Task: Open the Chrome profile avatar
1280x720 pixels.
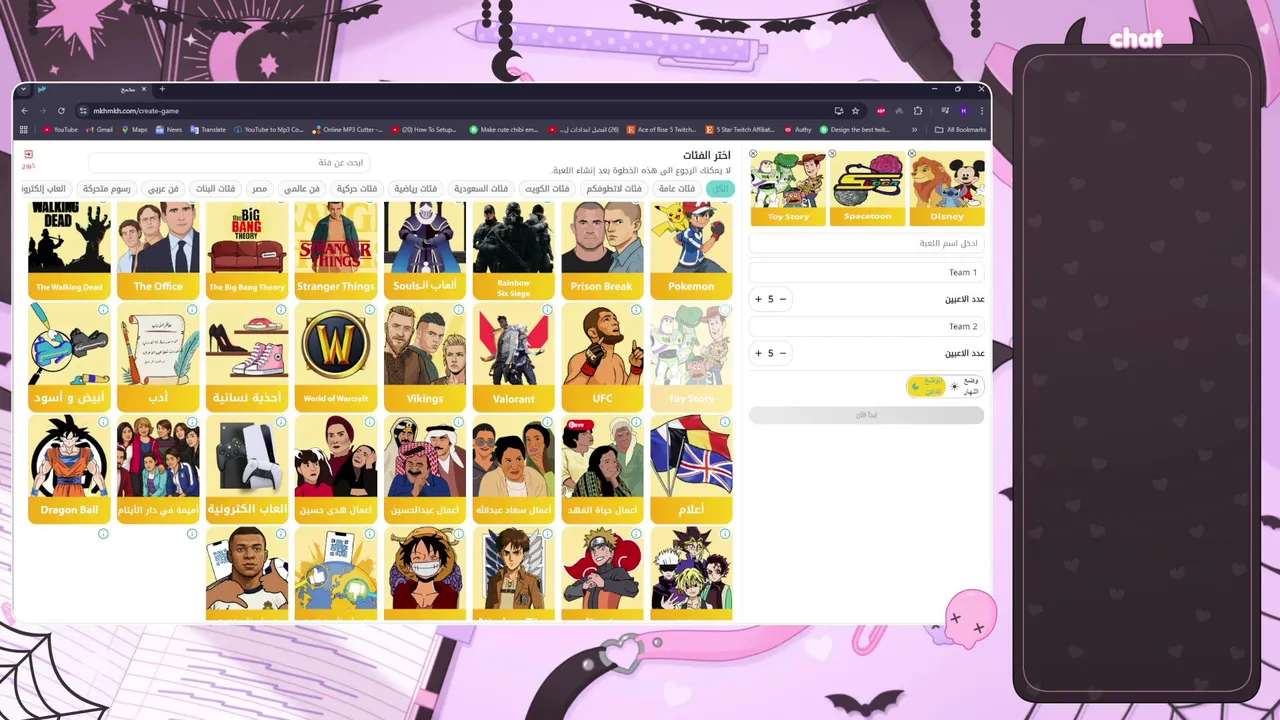Action: click(x=963, y=111)
